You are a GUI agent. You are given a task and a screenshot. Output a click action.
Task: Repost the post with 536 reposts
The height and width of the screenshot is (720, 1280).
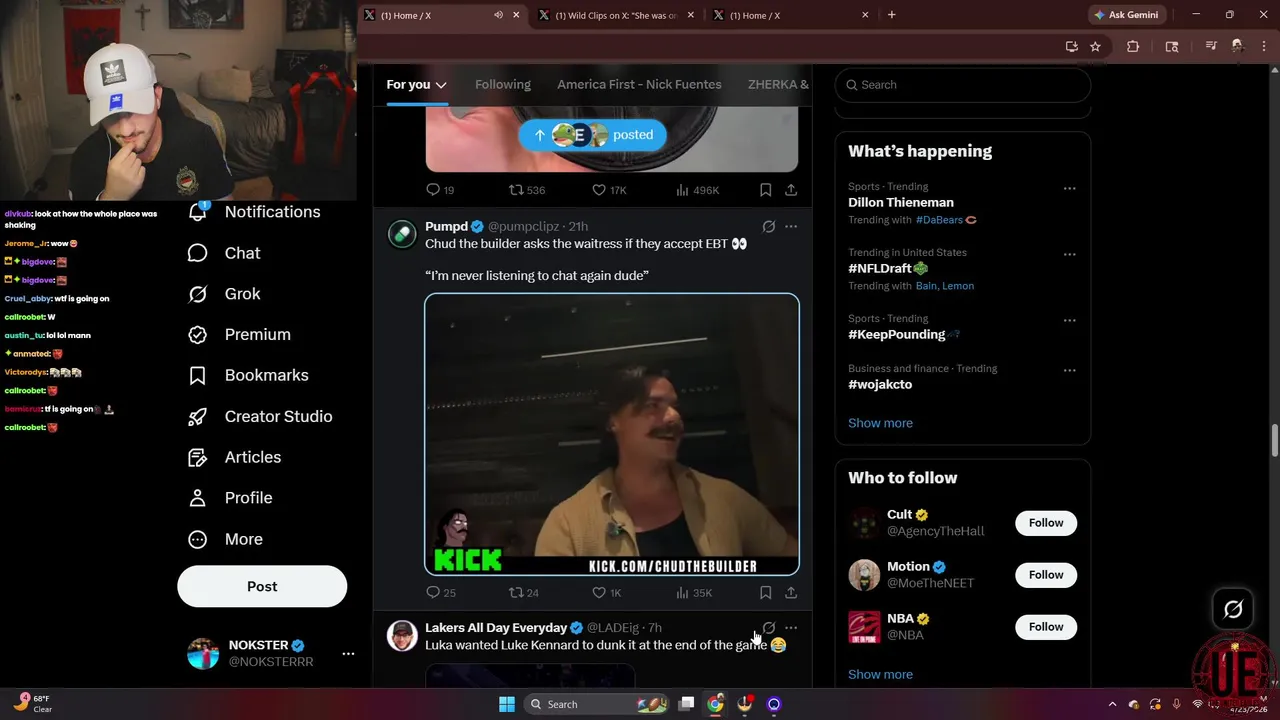click(x=527, y=190)
